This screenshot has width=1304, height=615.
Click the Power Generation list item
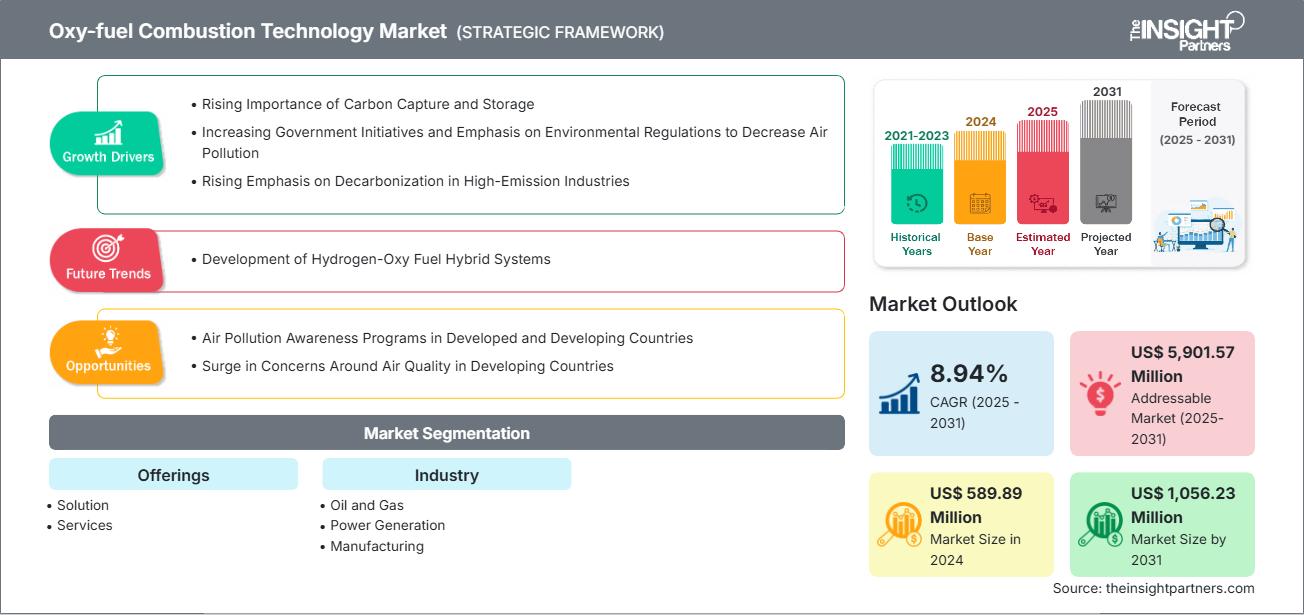click(388, 525)
